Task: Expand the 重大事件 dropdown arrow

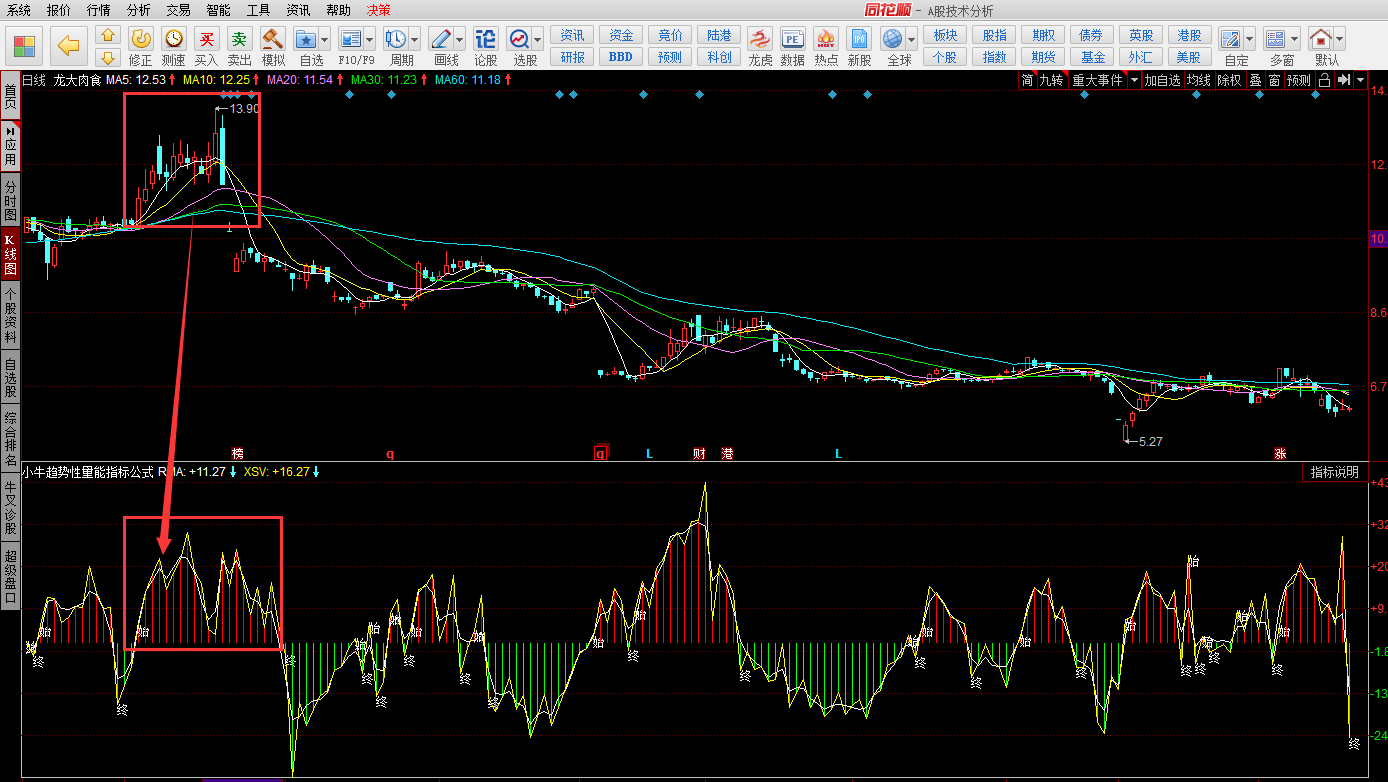Action: (x=1134, y=80)
